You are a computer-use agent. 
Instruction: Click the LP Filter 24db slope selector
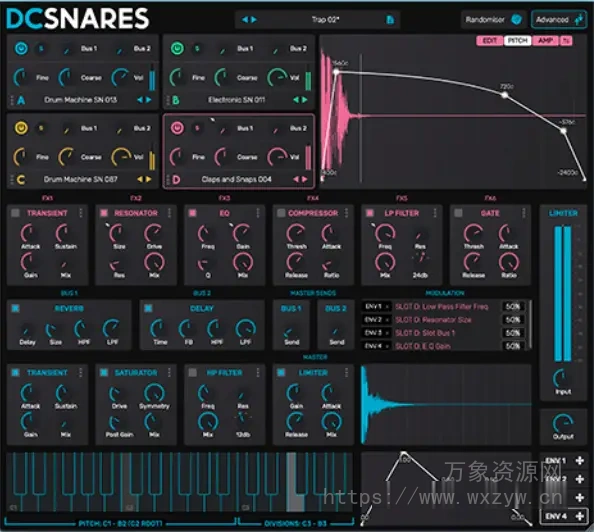point(420,258)
